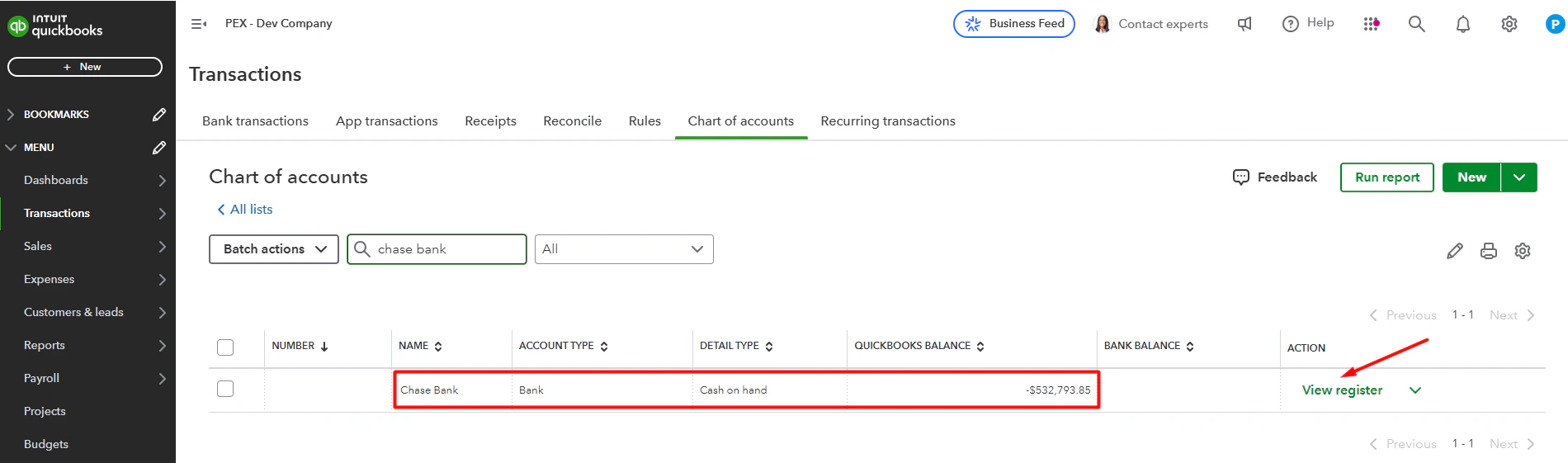Click the Contact experts avatar

1103,24
